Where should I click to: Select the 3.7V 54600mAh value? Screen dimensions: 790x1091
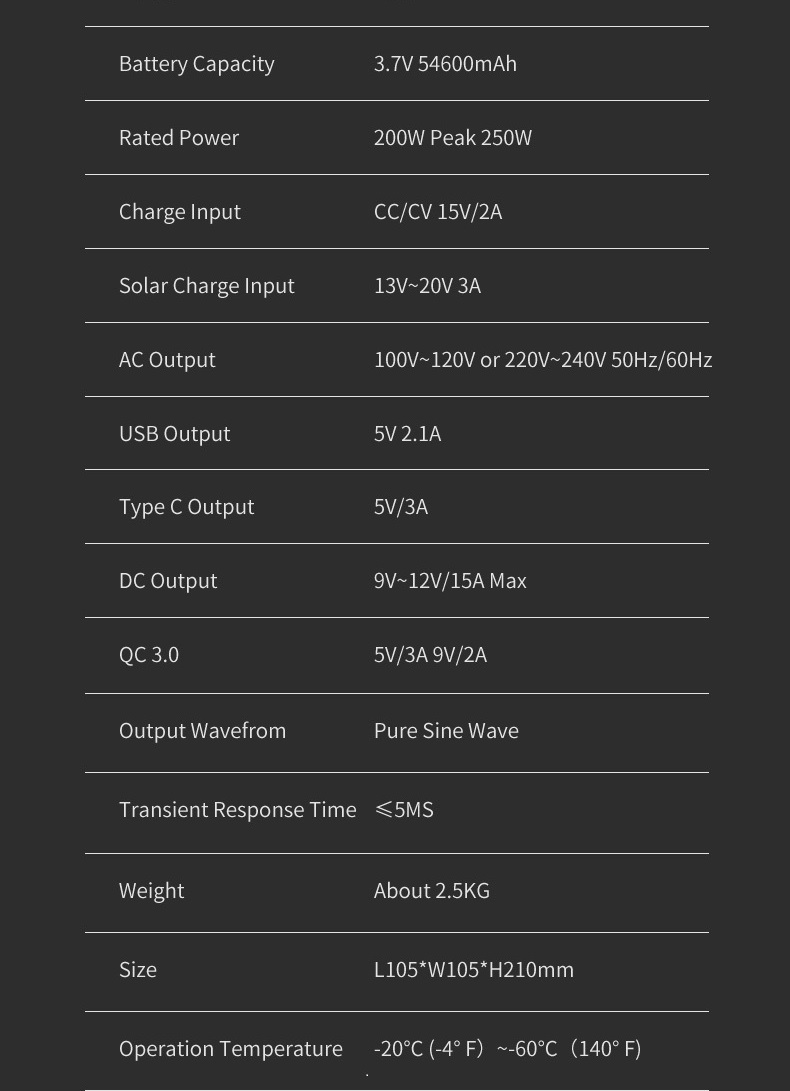point(445,64)
